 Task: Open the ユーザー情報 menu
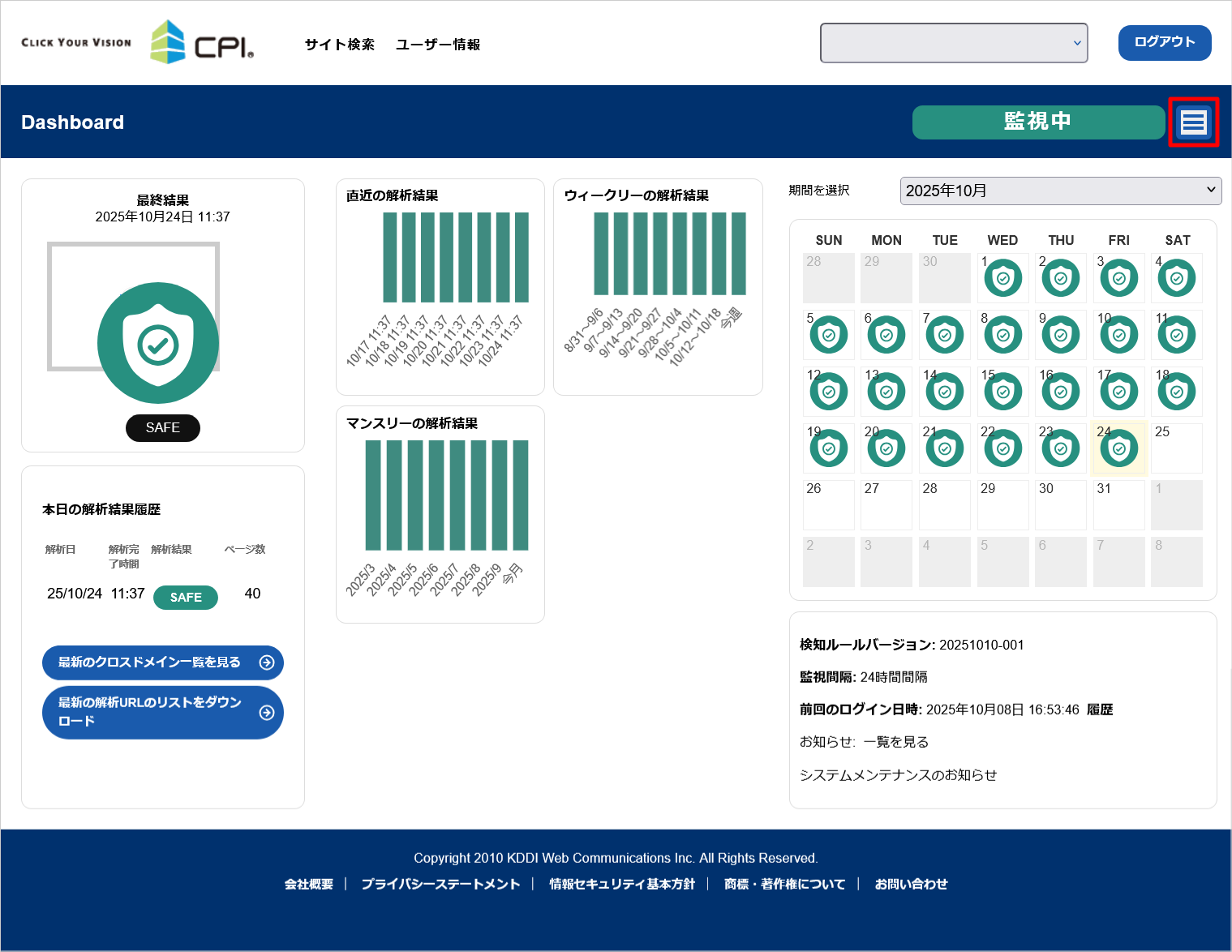pos(438,45)
